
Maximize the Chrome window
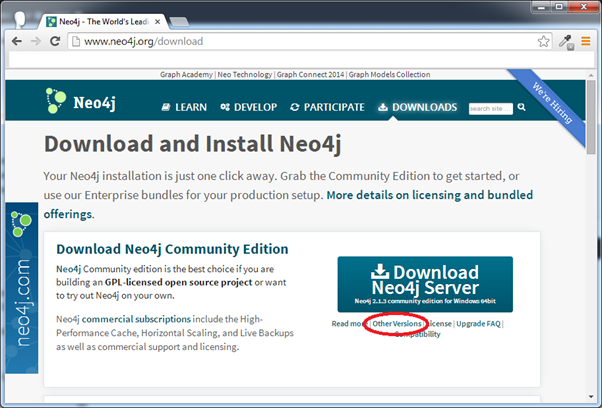pos(560,7)
